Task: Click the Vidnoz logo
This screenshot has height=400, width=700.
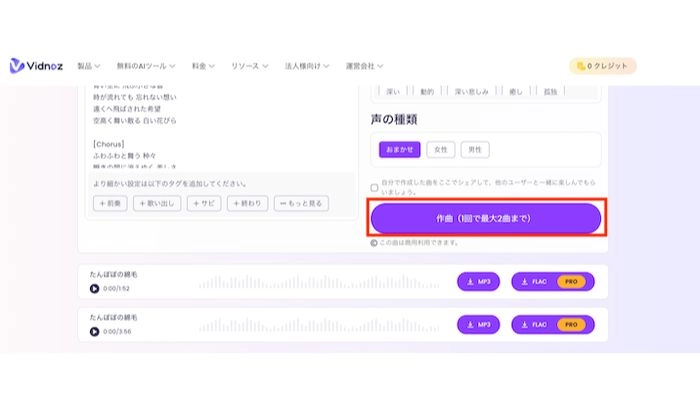Action: pos(36,66)
